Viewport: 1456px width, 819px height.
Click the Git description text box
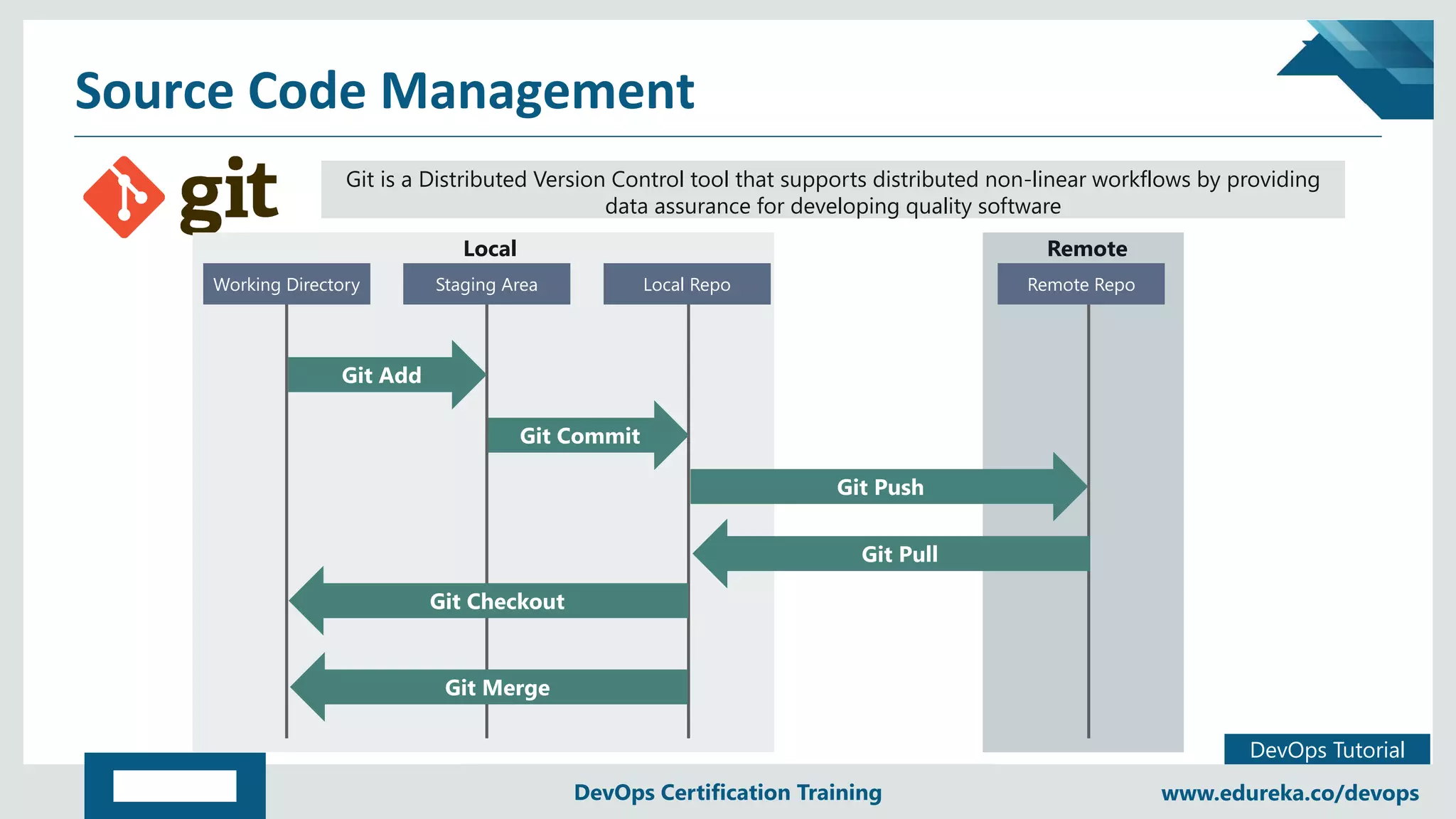tap(833, 191)
